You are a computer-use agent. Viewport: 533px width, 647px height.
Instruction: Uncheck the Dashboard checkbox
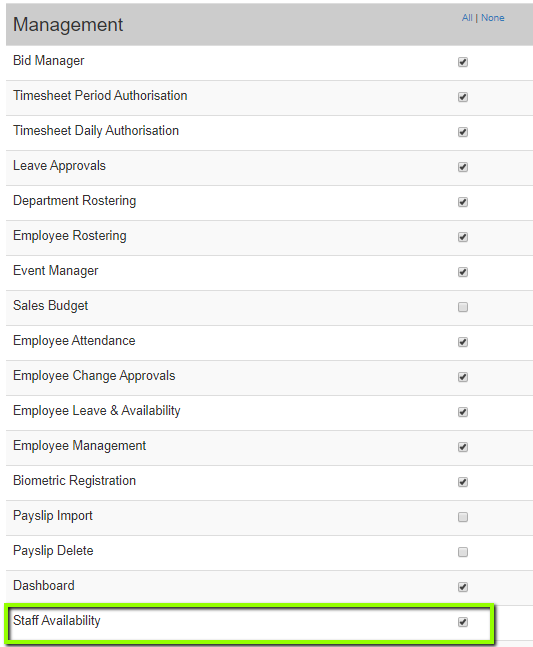click(x=462, y=587)
